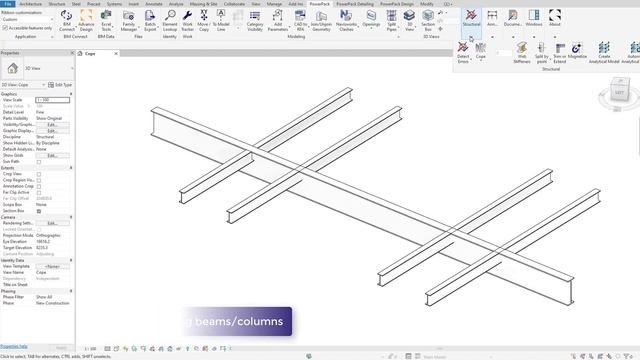The height and width of the screenshot is (360, 640).
Task: Toggle the Crop View checkbox
Action: pyautogui.click(x=39, y=174)
